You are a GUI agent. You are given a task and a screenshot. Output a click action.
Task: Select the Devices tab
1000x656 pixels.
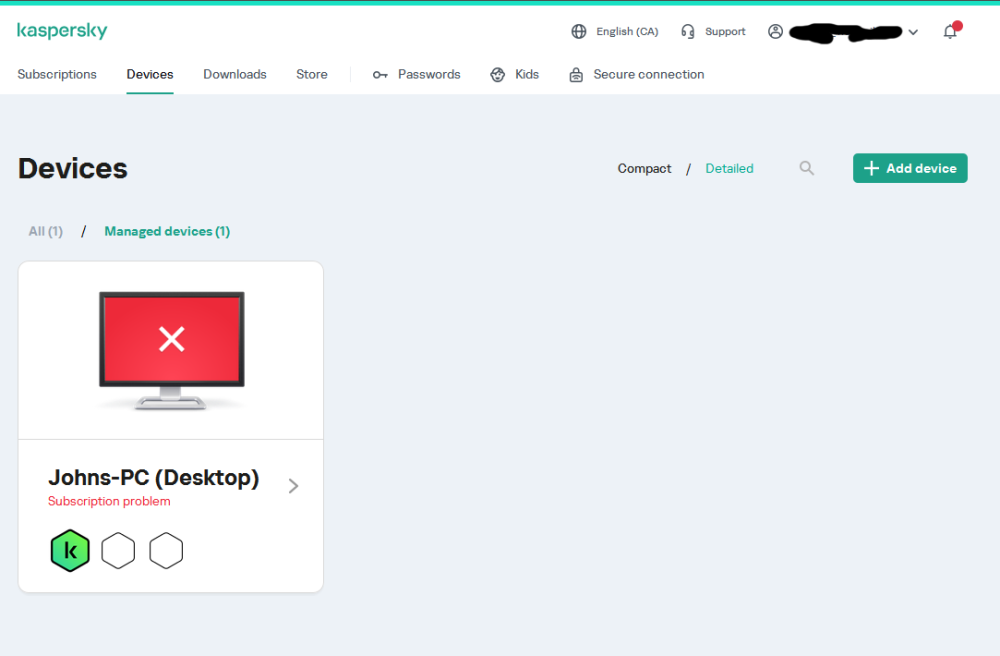[150, 74]
